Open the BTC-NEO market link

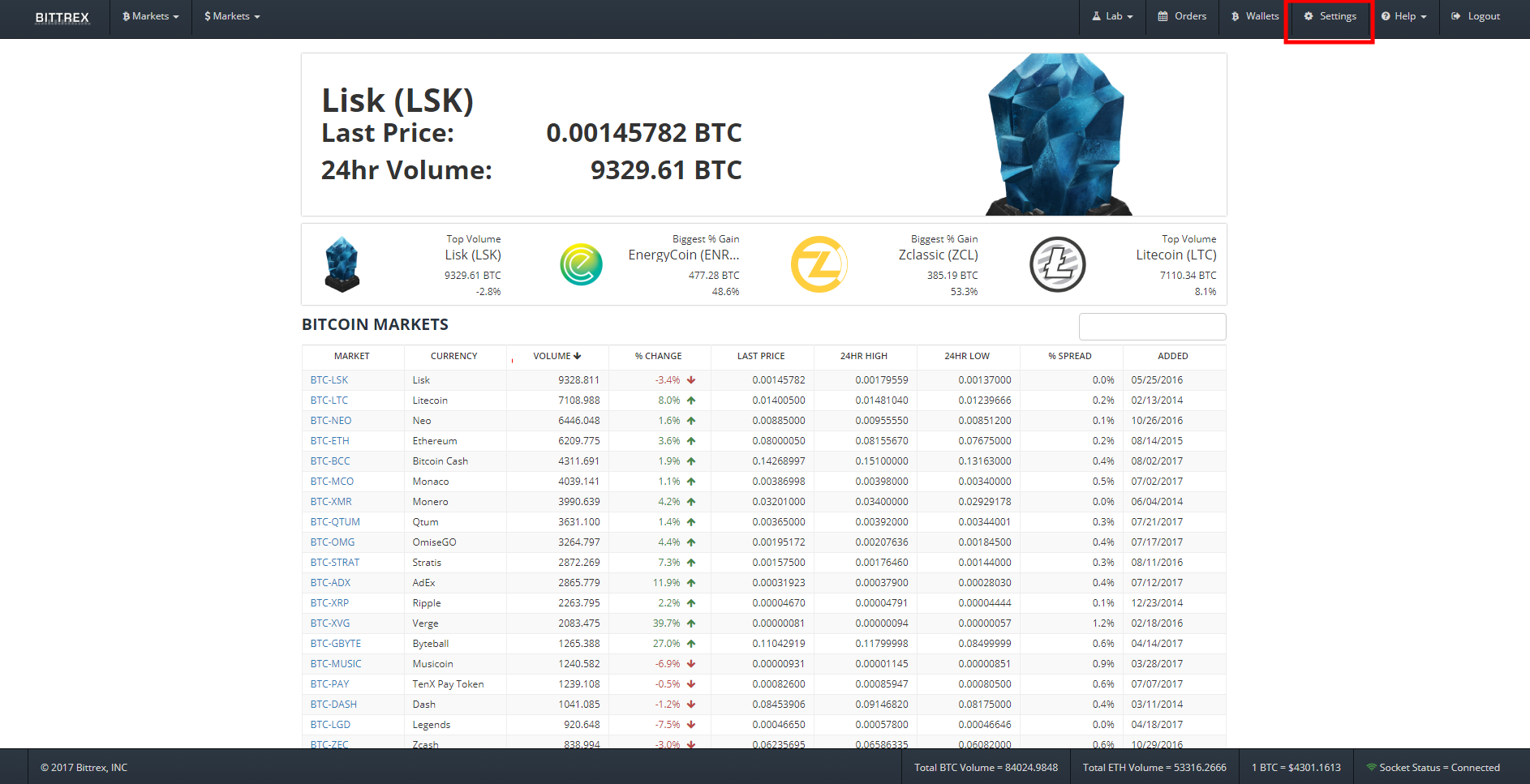coord(331,421)
